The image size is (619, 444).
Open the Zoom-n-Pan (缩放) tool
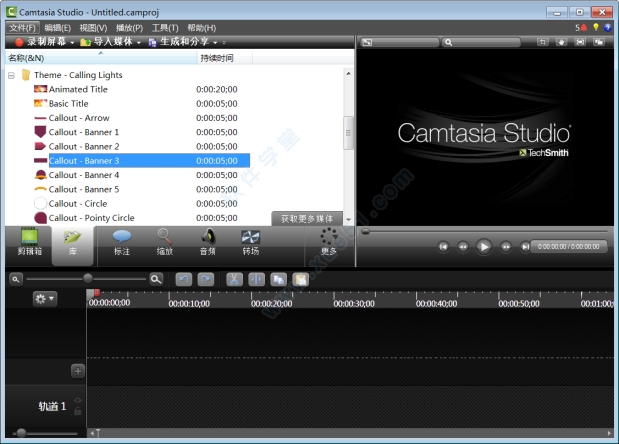click(x=164, y=242)
